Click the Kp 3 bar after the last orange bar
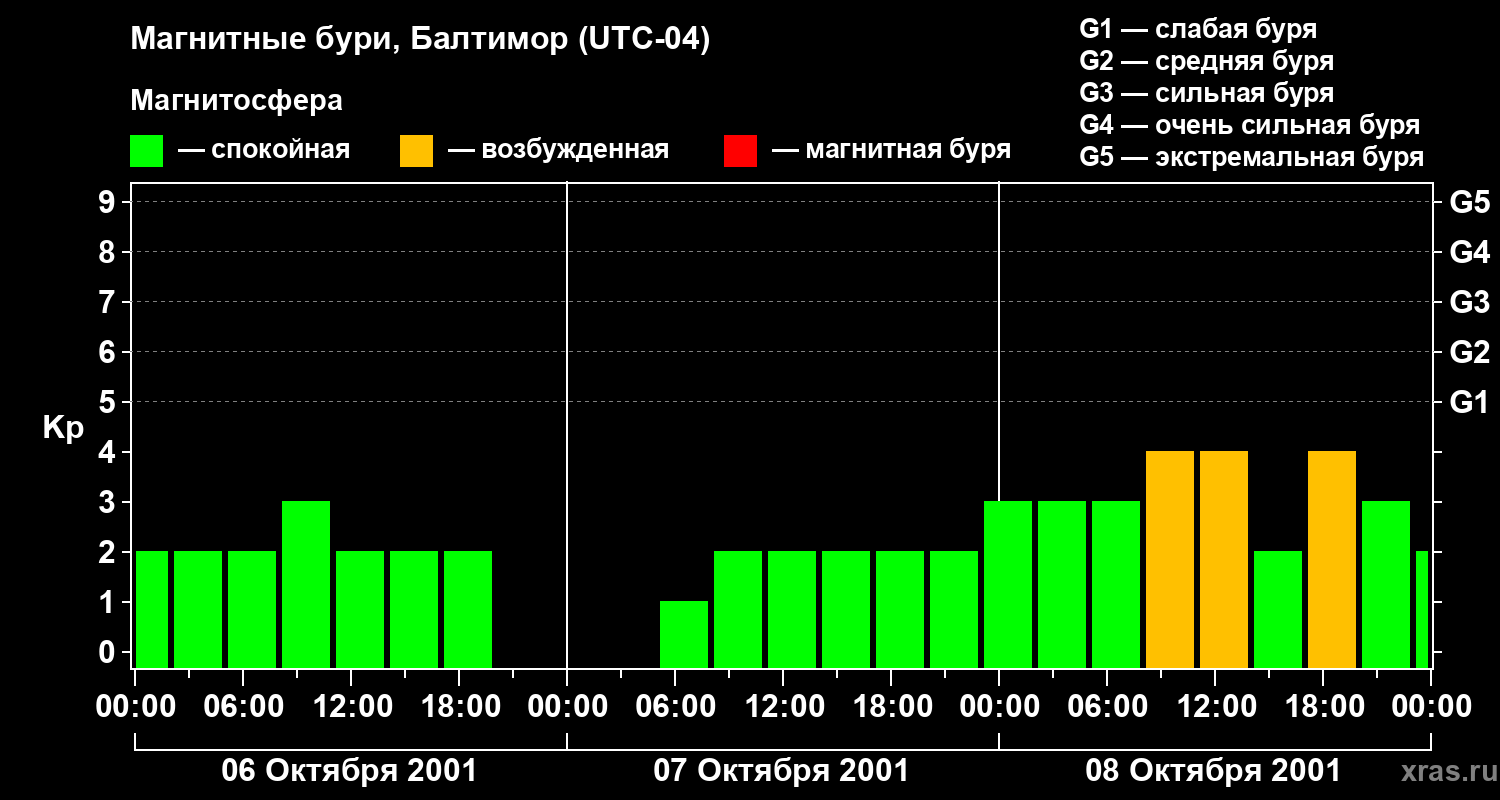The height and width of the screenshot is (800, 1500). click(1386, 585)
